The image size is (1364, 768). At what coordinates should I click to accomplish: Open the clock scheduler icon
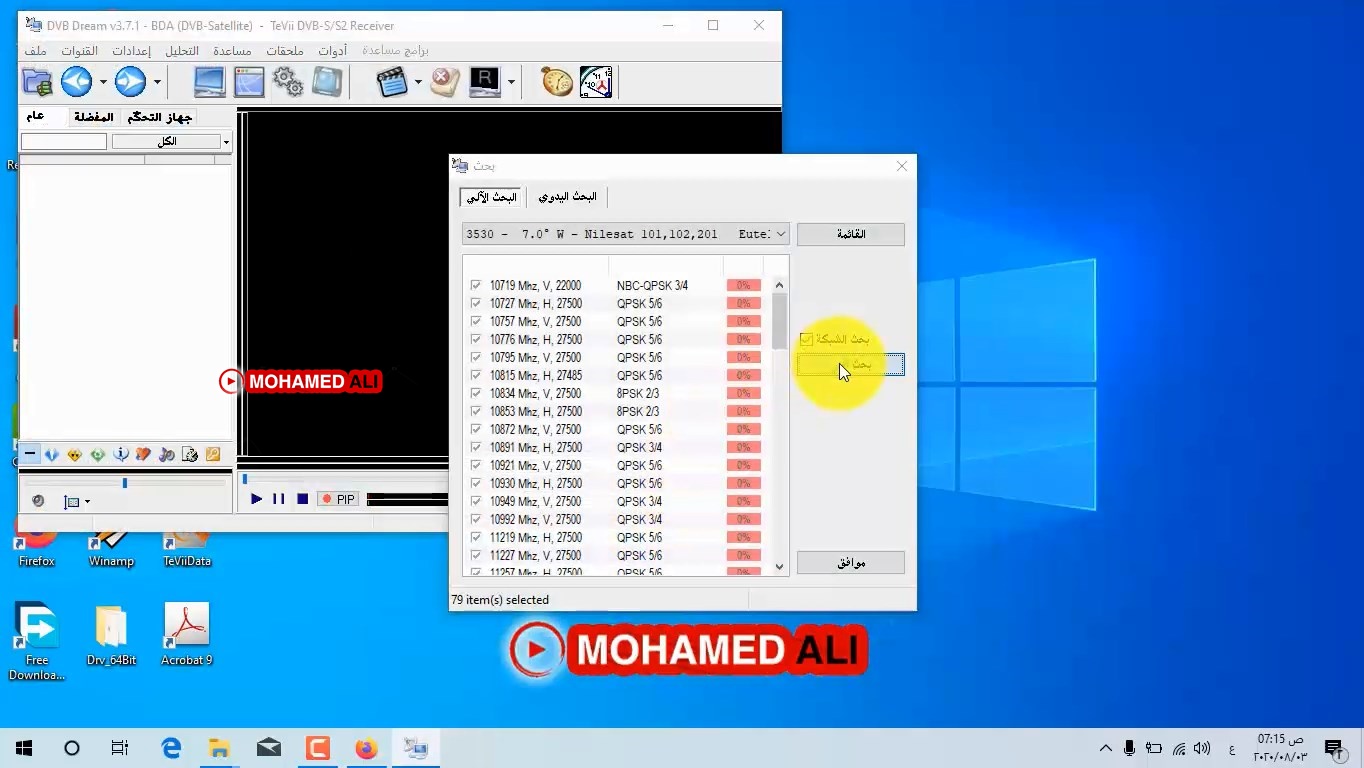(596, 82)
